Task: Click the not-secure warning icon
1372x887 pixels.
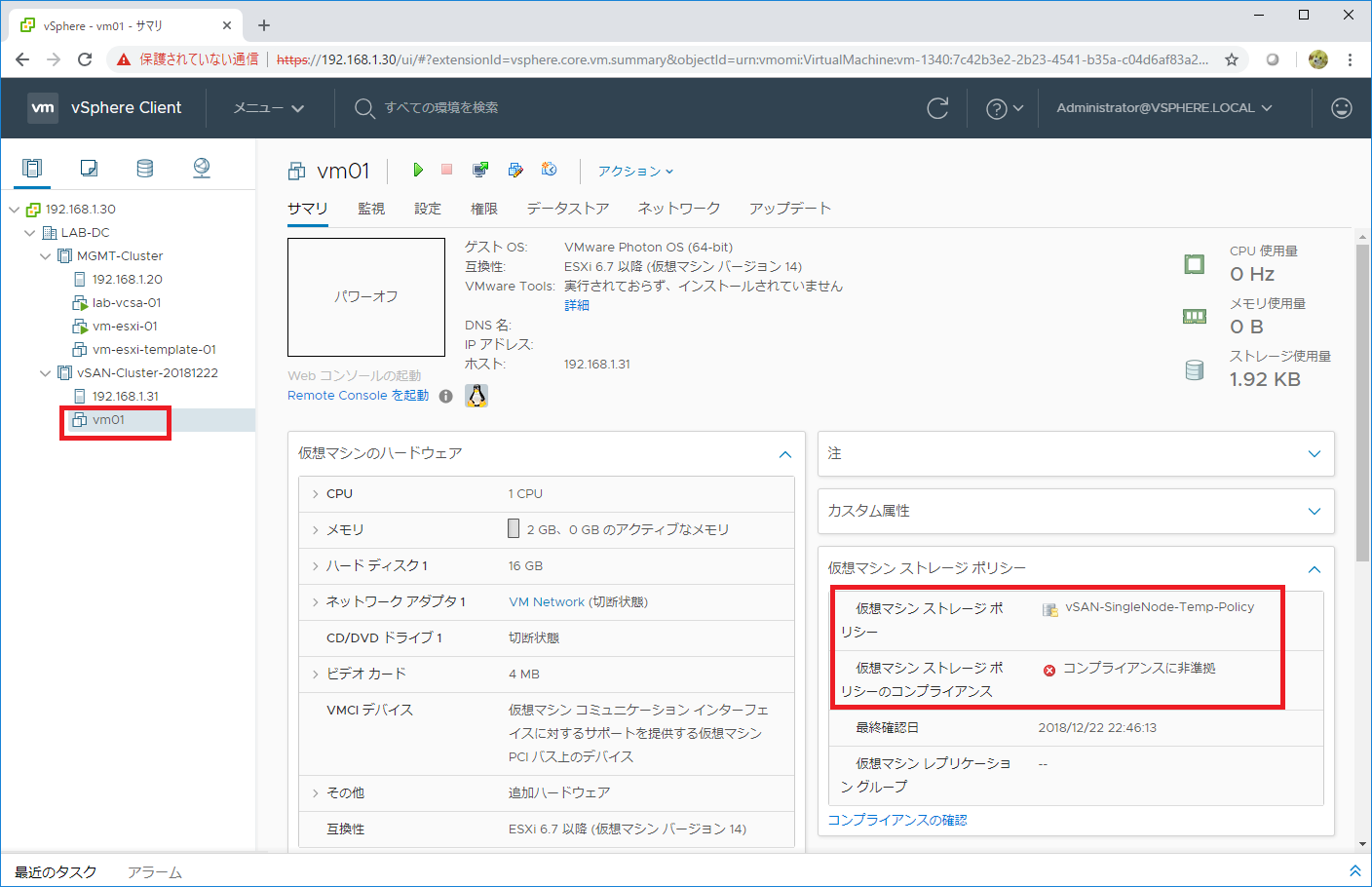Action: 124,59
